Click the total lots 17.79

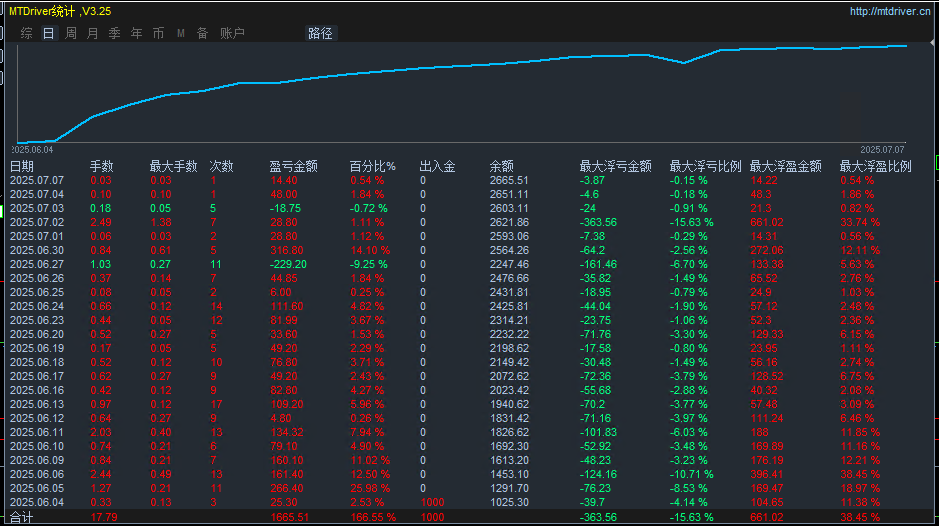[x=104, y=518]
